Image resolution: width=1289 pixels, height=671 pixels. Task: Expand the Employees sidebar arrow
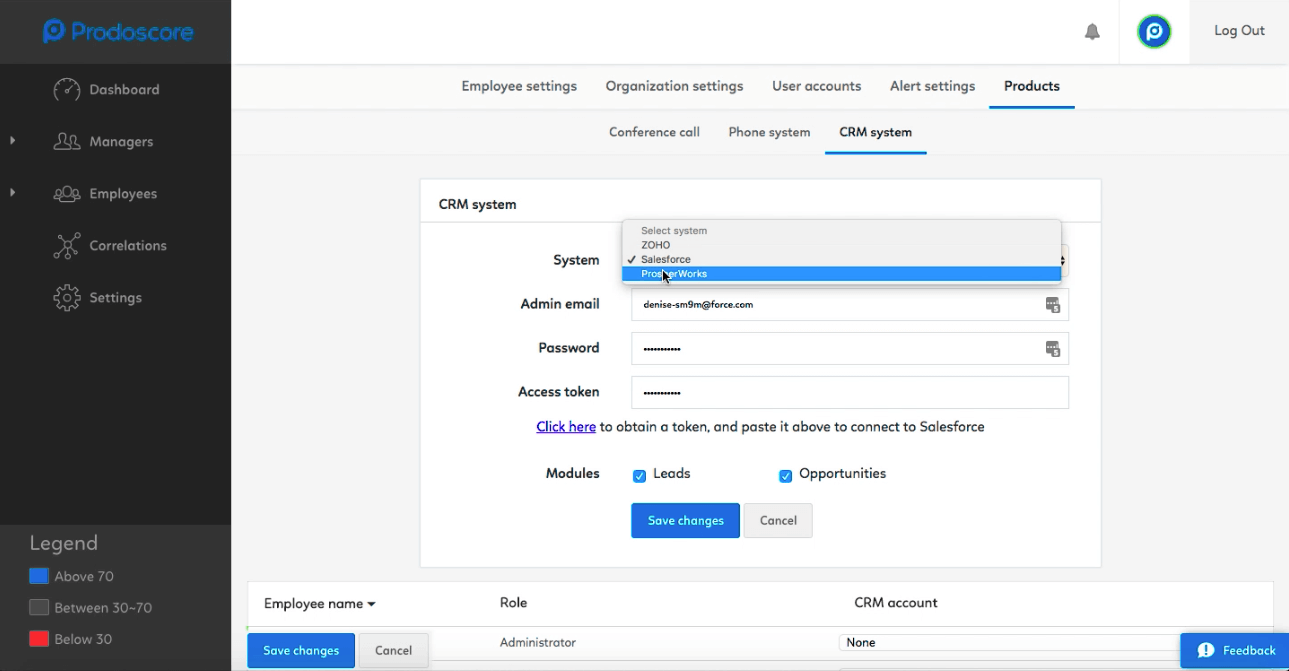click(x=12, y=193)
